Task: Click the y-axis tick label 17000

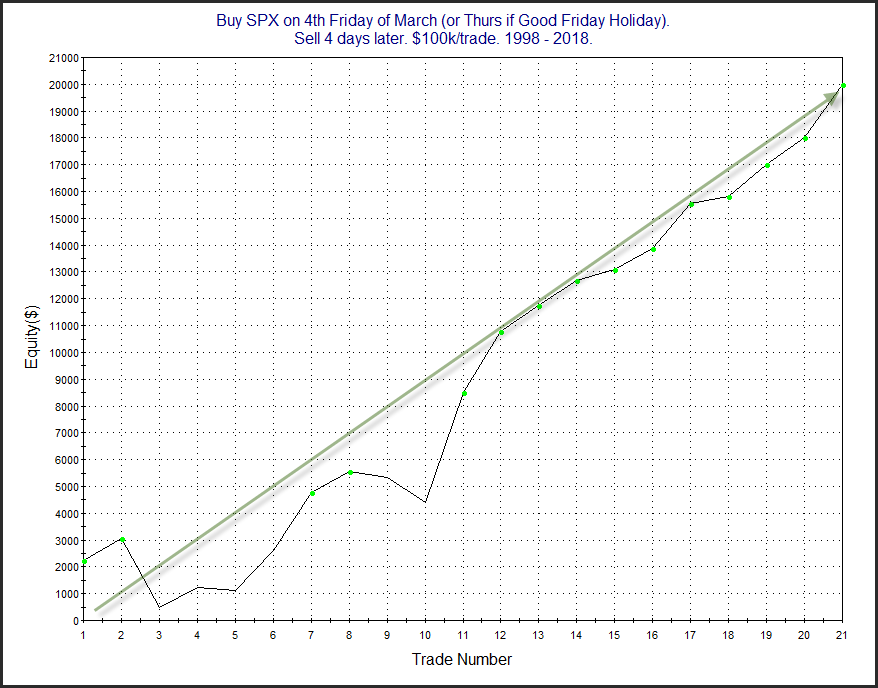Action: [64, 165]
